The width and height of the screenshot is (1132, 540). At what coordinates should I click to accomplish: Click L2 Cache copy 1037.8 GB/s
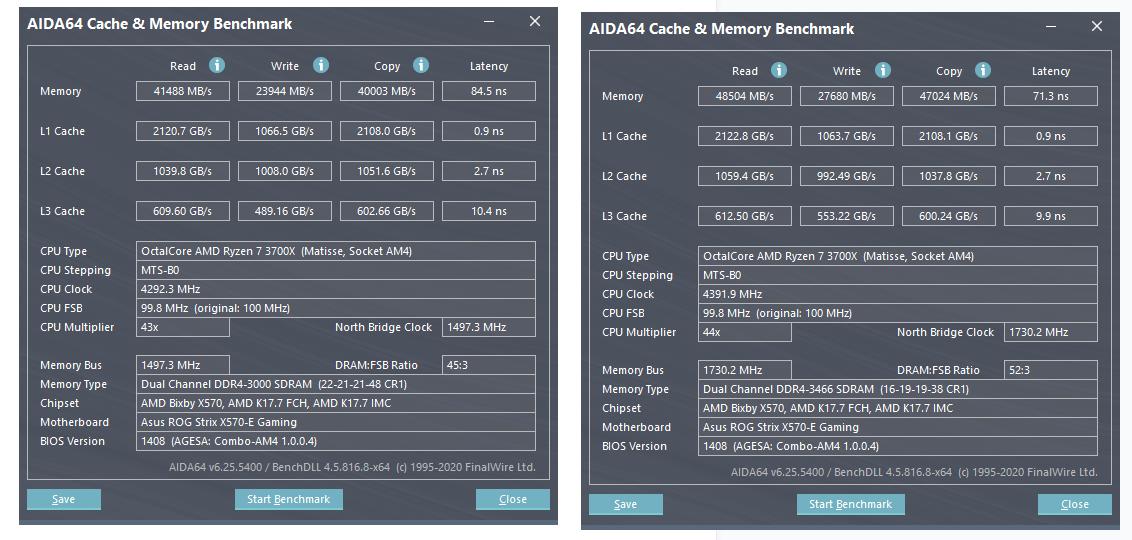point(949,176)
